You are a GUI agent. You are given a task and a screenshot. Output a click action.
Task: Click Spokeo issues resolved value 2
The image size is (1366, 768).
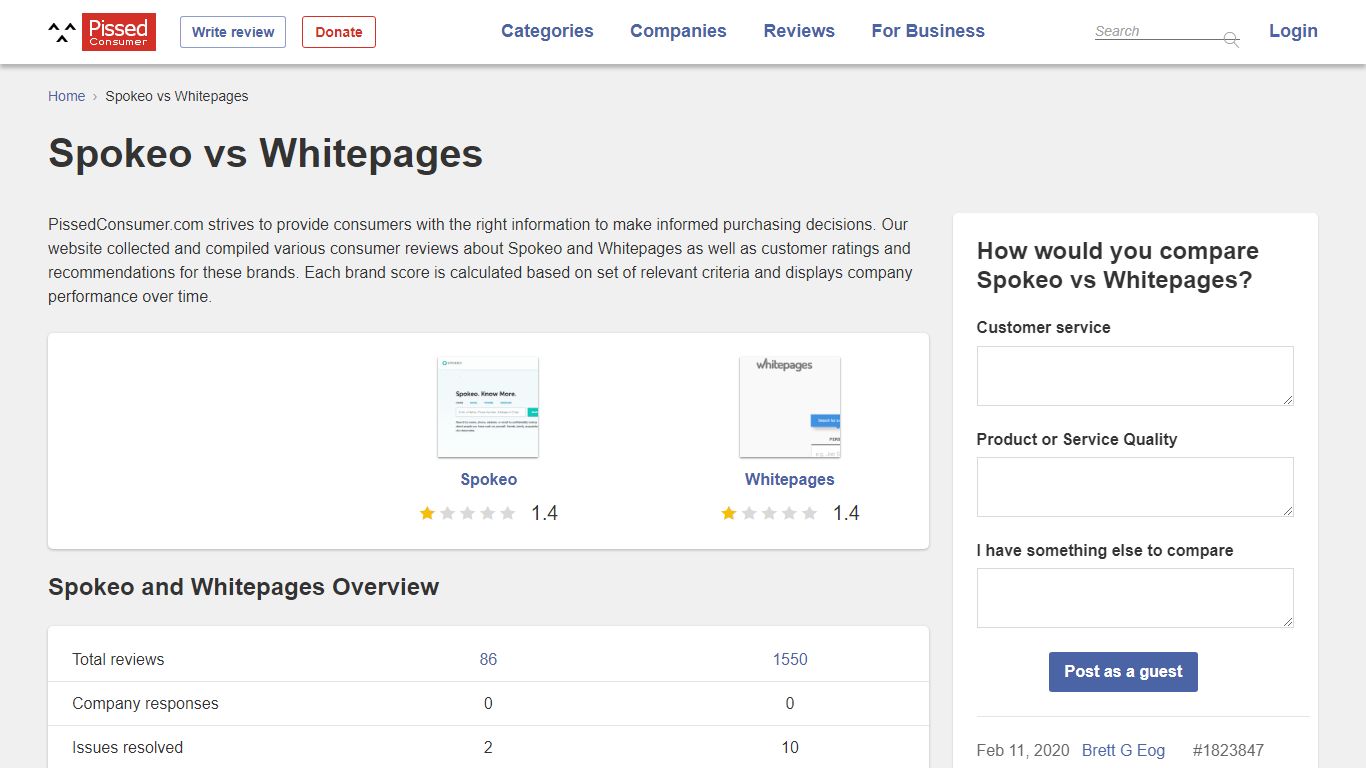tap(488, 747)
